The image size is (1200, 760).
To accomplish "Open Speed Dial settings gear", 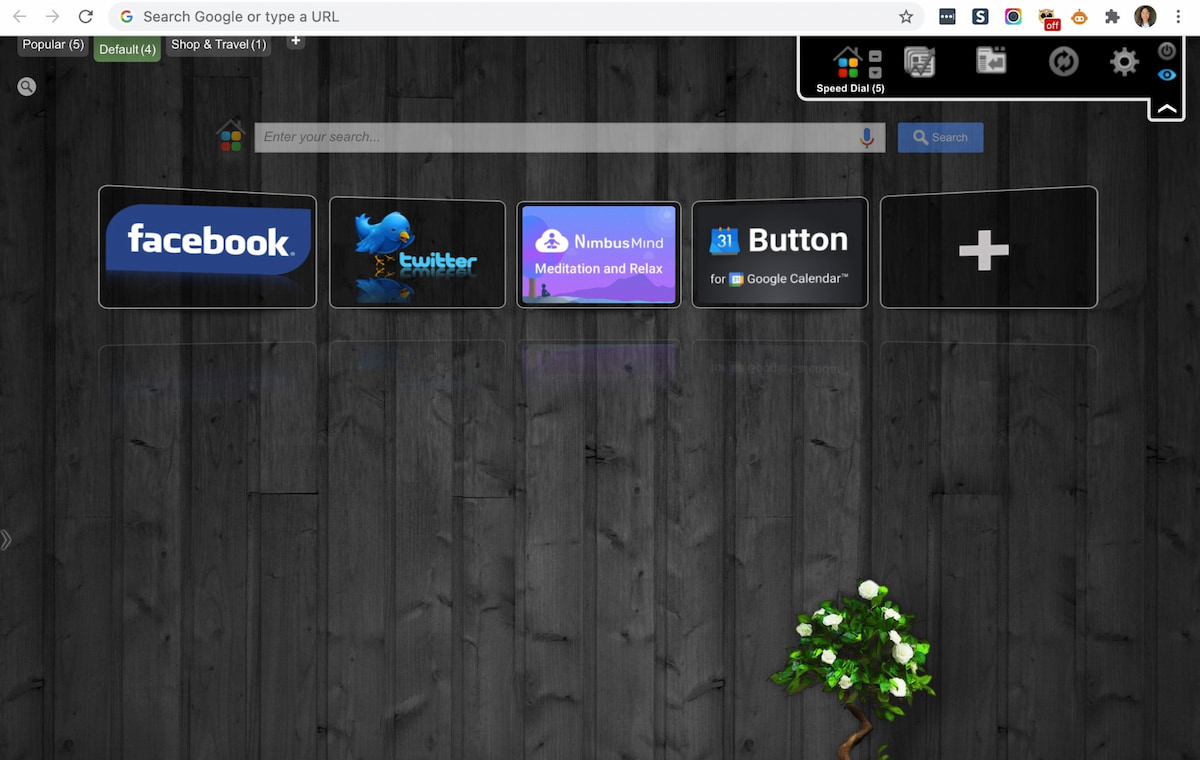I will [x=1124, y=62].
